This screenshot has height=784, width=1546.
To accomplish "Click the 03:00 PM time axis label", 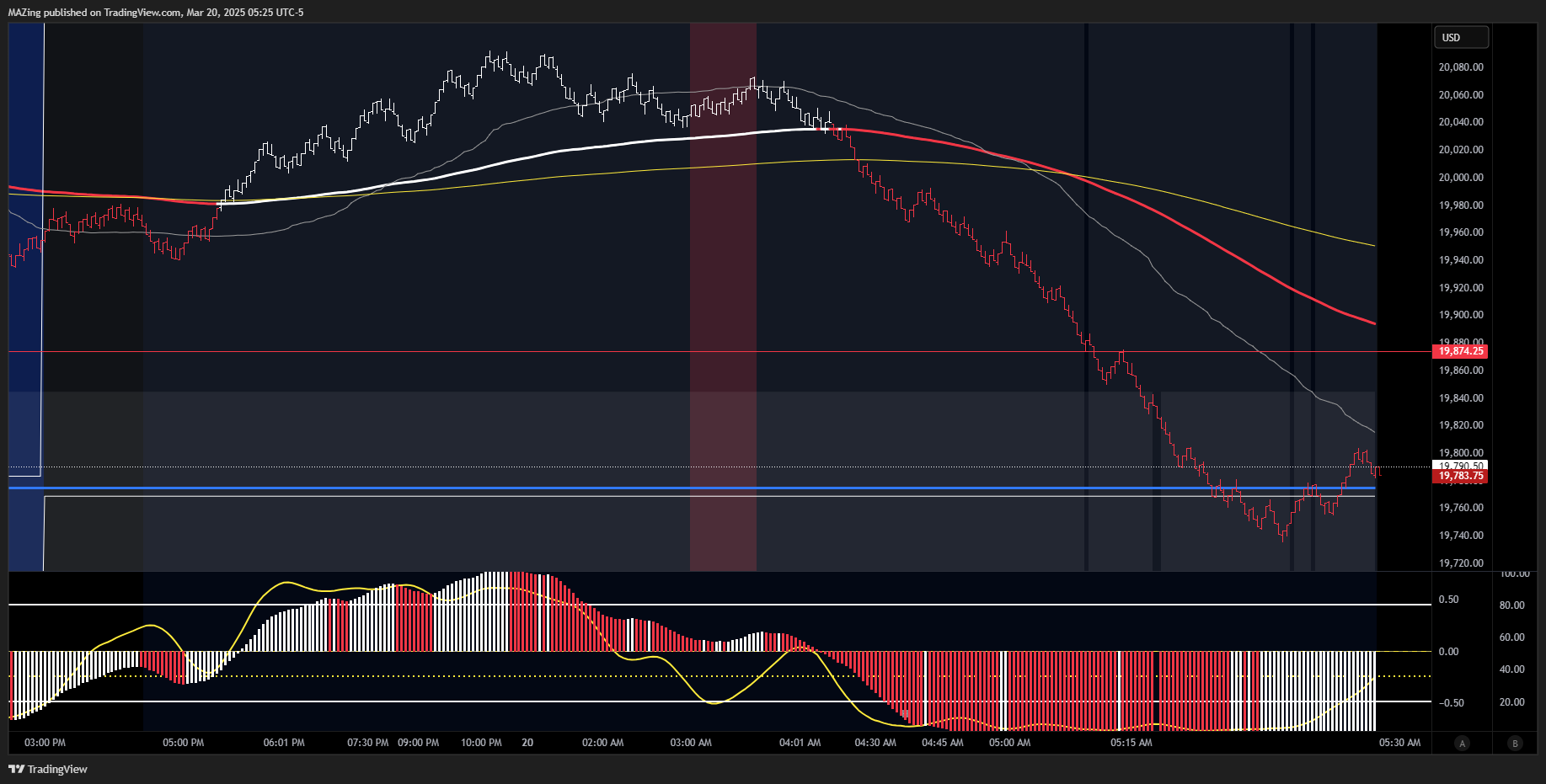I will tap(45, 743).
